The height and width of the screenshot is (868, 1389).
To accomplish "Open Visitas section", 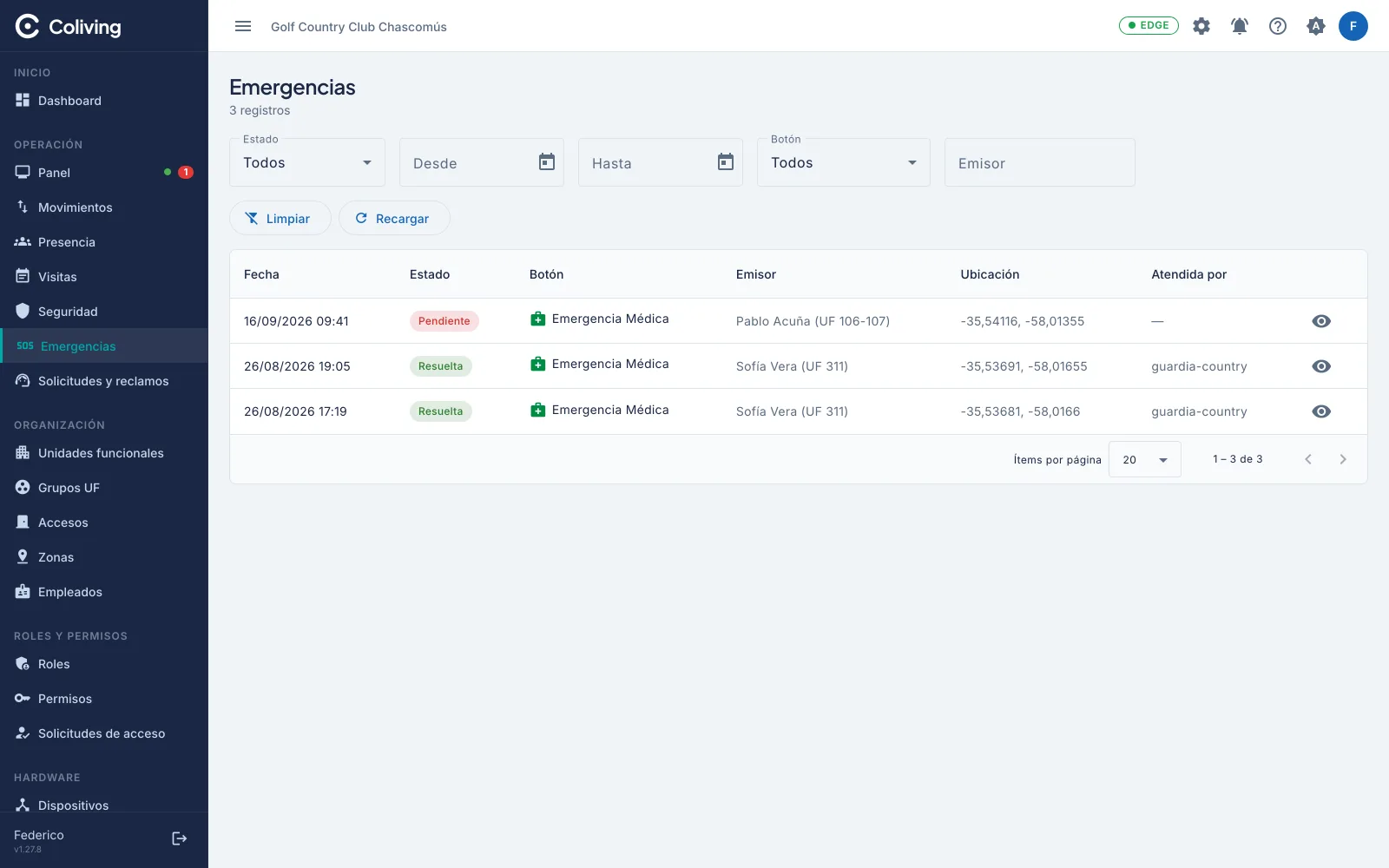I will 104,277.
